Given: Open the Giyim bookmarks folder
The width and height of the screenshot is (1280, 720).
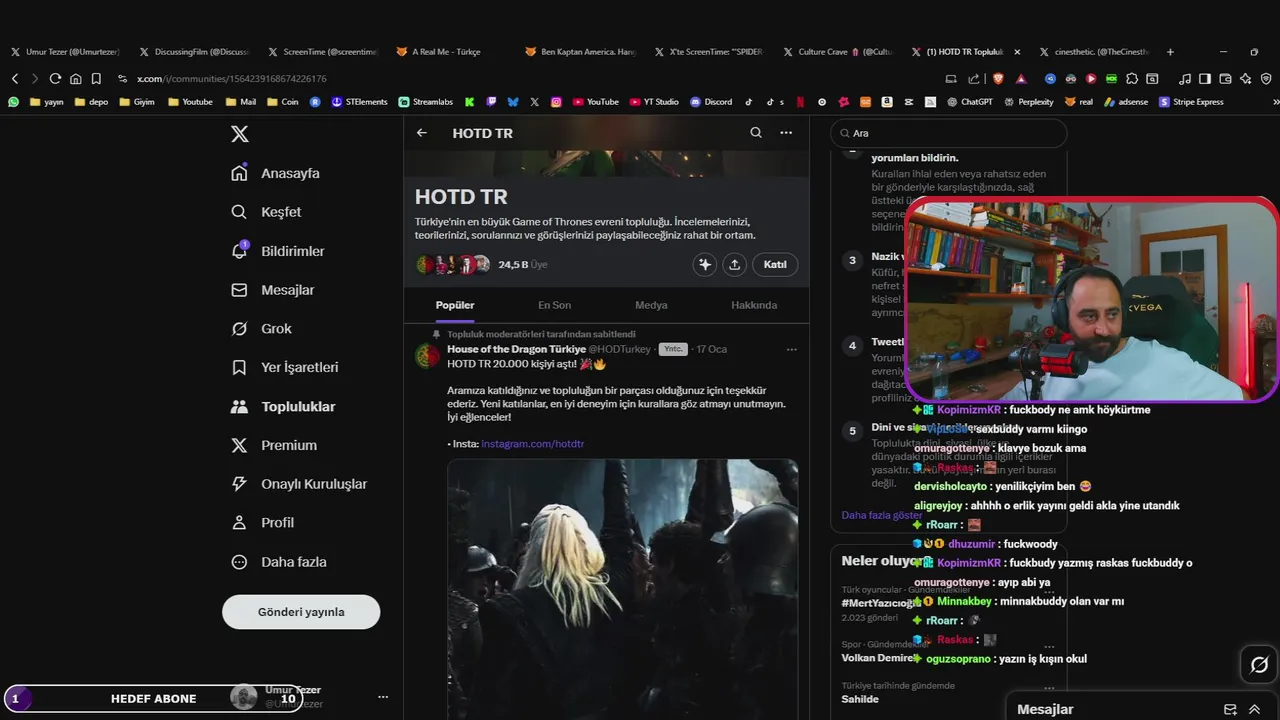Looking at the screenshot, I should [137, 101].
